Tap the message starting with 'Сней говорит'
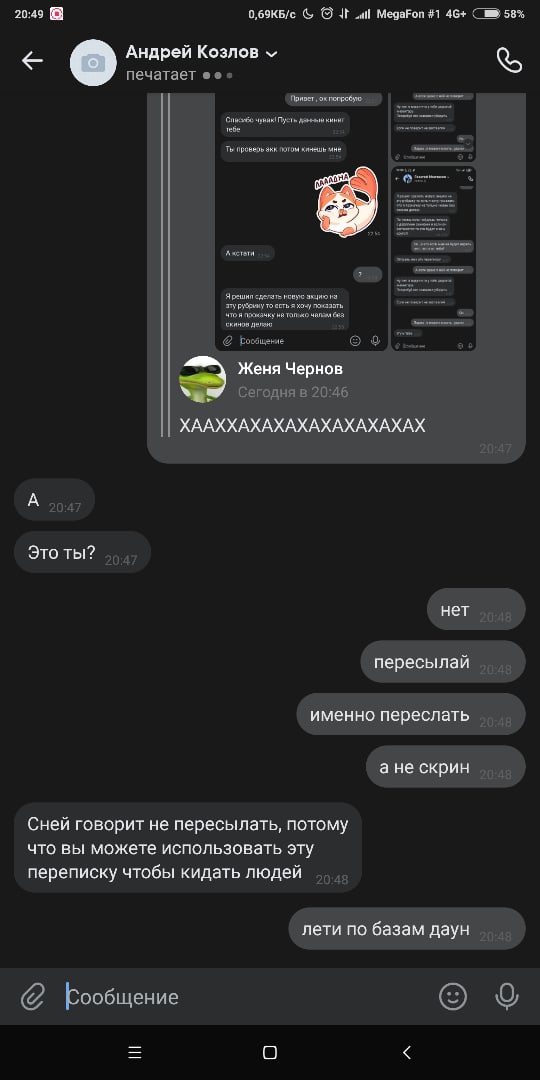540x1080 pixels. [x=188, y=848]
